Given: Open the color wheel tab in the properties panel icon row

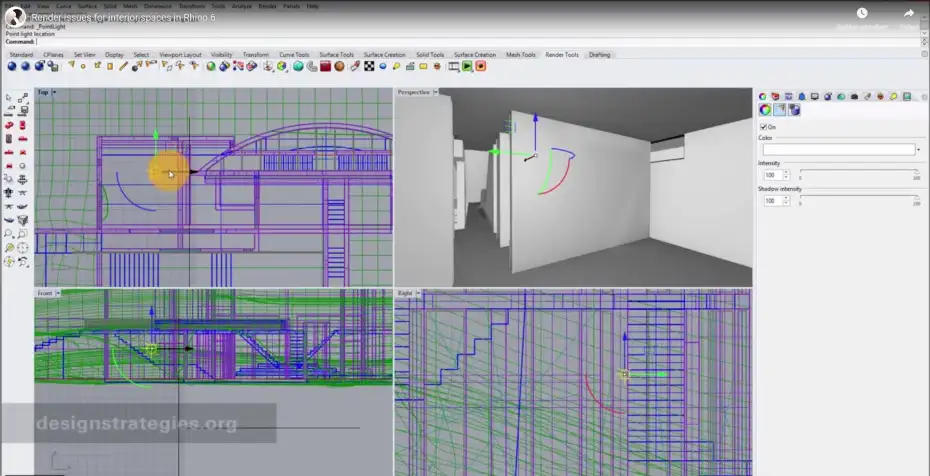Looking at the screenshot, I should pyautogui.click(x=763, y=96).
